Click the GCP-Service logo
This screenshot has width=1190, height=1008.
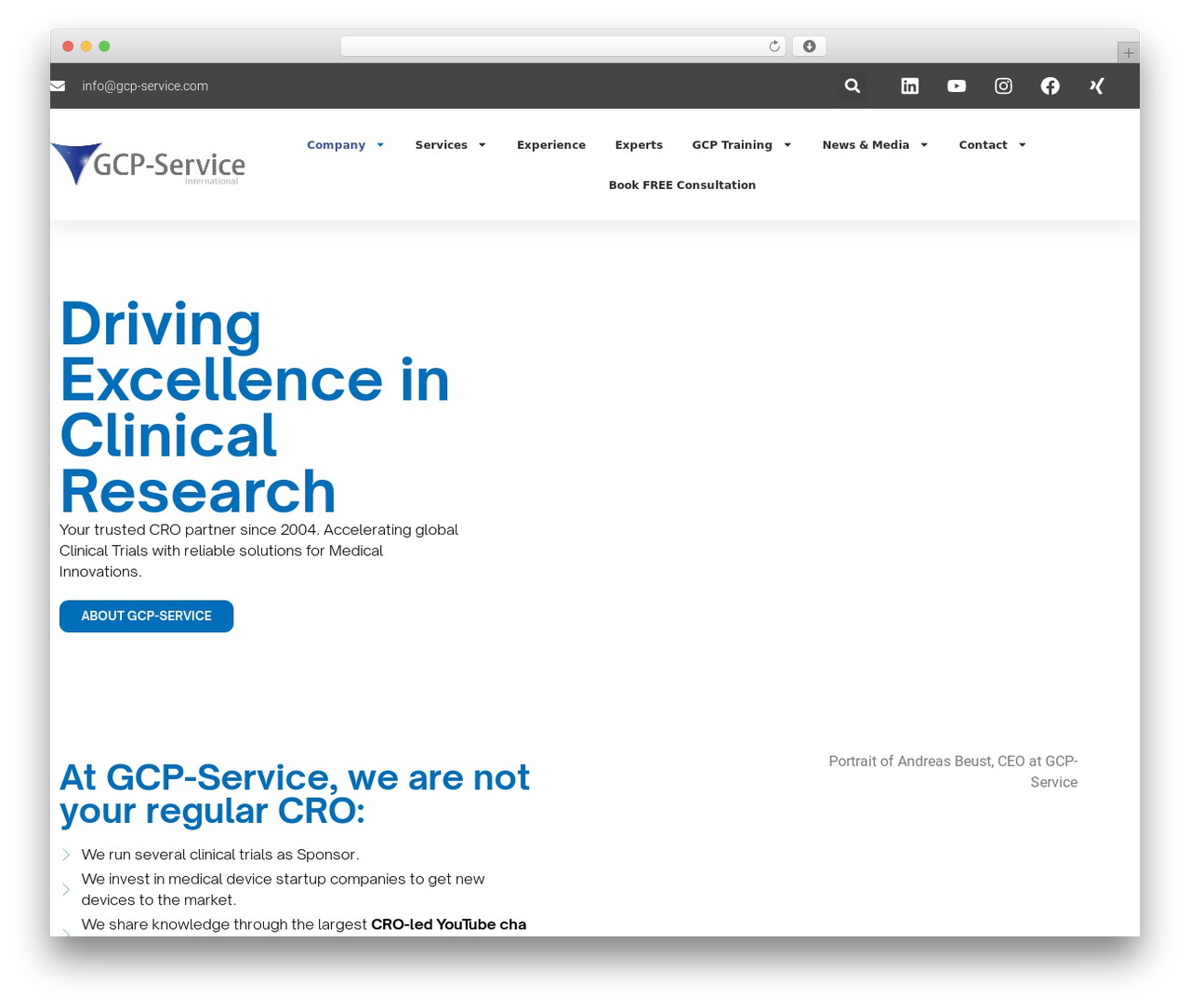pyautogui.click(x=149, y=164)
